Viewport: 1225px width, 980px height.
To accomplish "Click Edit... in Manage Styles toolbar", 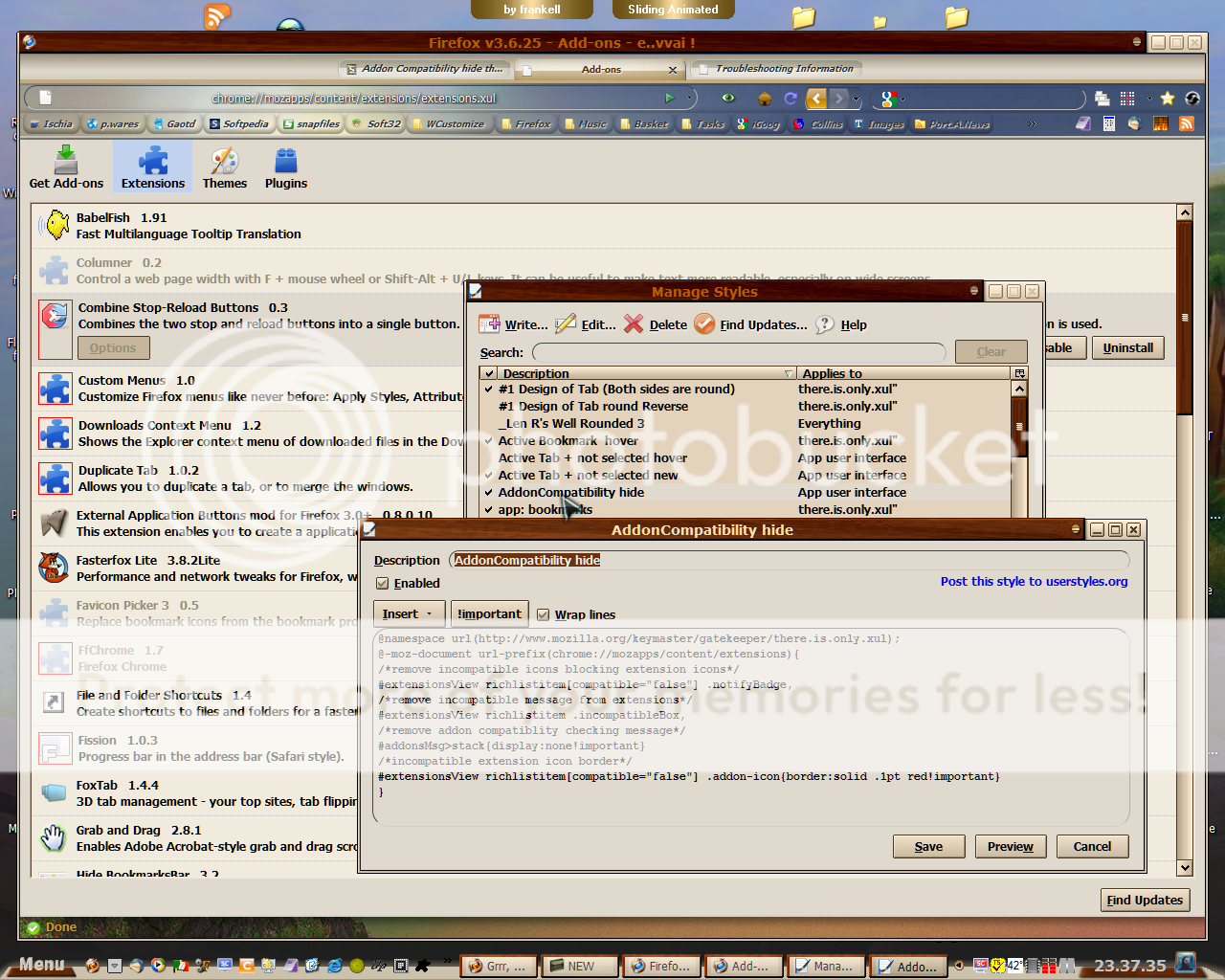I will [x=586, y=324].
